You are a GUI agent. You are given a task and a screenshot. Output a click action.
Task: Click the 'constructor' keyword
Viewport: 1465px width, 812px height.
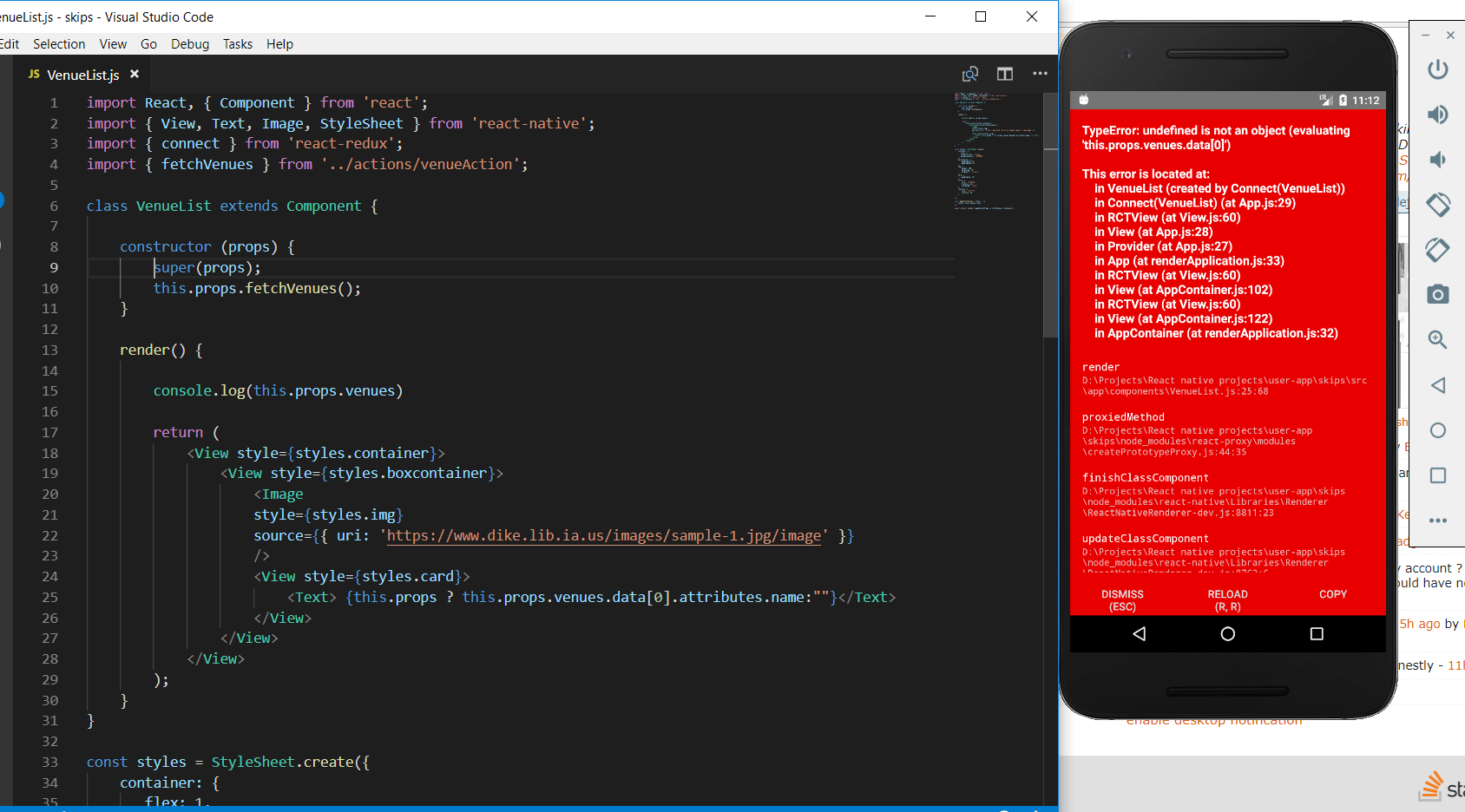tap(165, 246)
